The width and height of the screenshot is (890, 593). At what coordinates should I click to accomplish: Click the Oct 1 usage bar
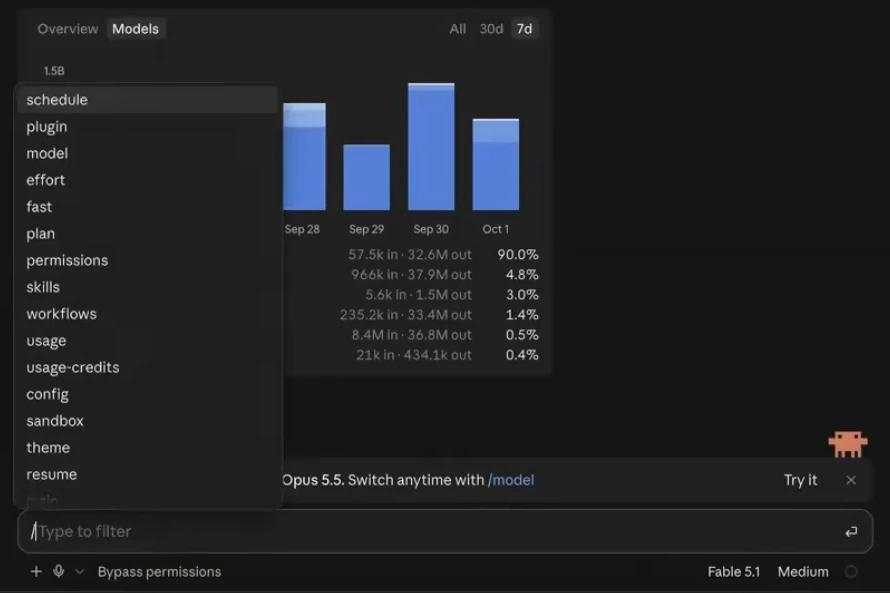[x=496, y=165]
